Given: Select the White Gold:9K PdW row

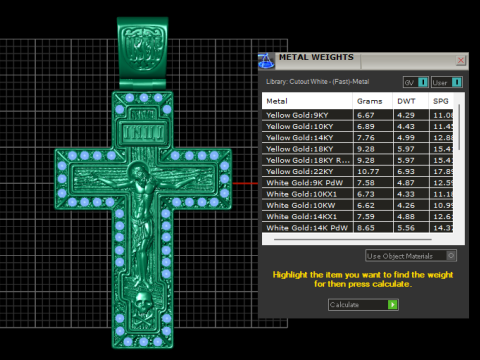Looking at the screenshot, I should [x=357, y=183].
